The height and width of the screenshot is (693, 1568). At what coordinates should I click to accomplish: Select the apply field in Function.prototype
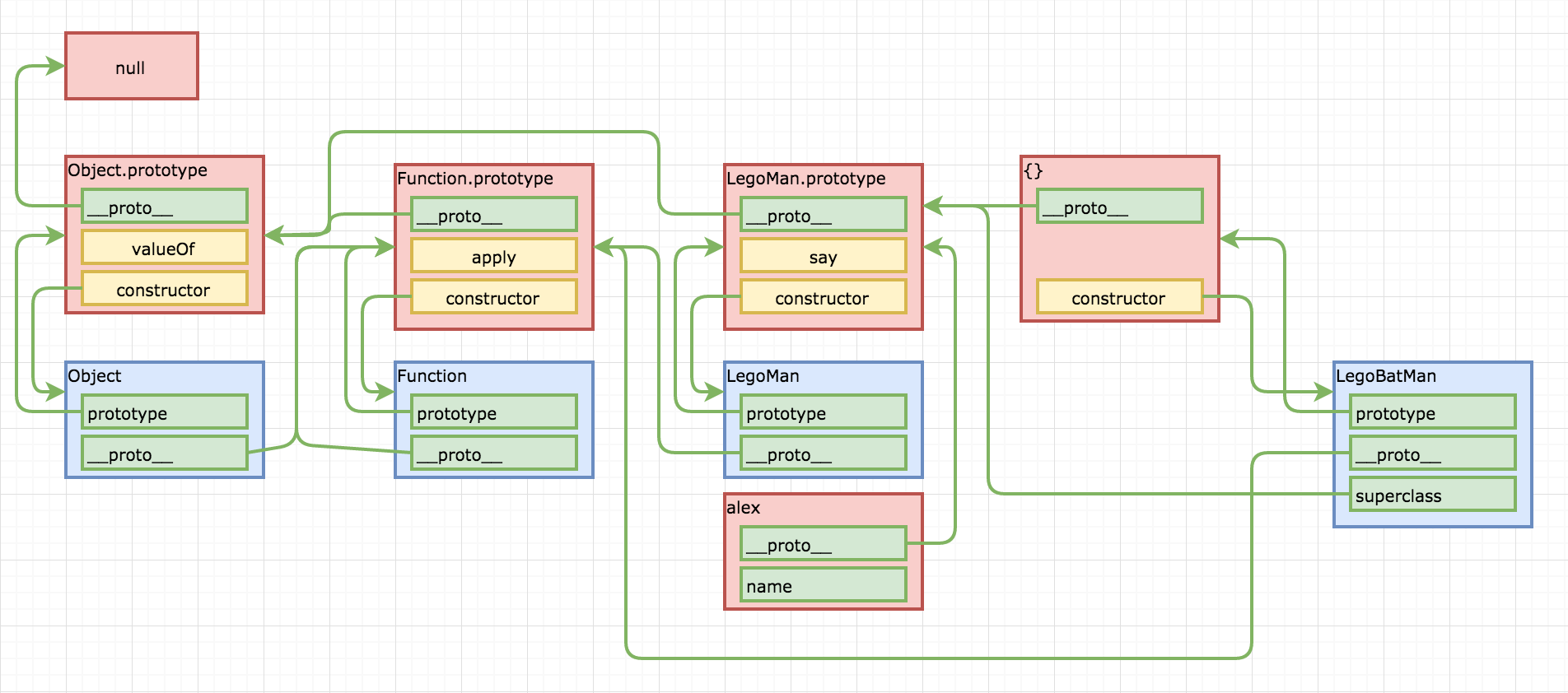click(494, 256)
